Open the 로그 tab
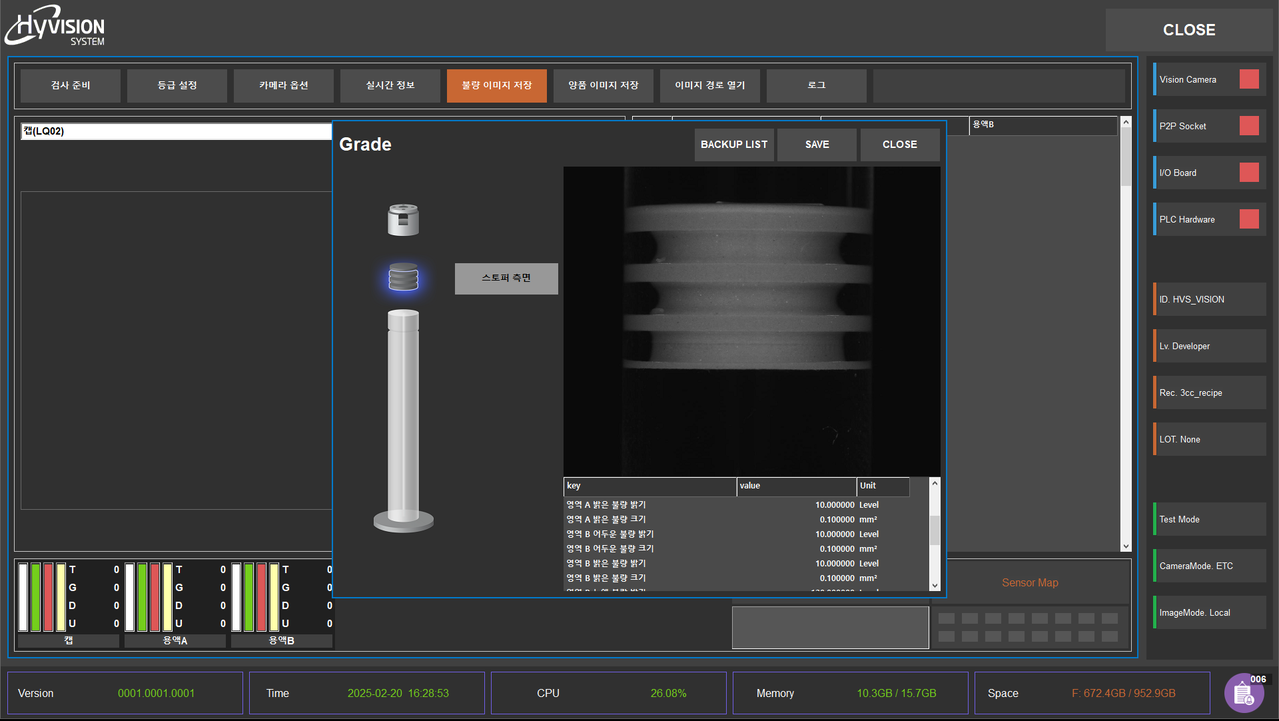This screenshot has height=721, width=1279. 816,86
